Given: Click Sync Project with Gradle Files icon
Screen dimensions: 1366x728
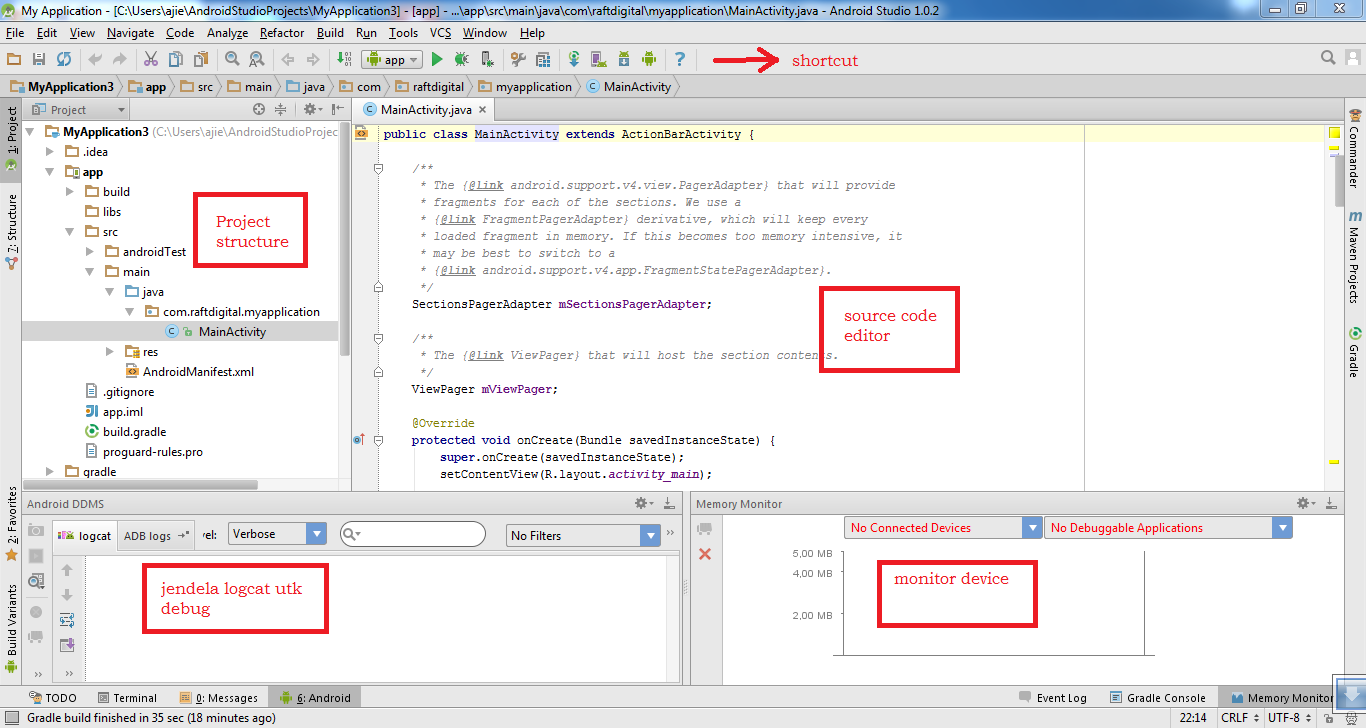Looking at the screenshot, I should click(574, 60).
